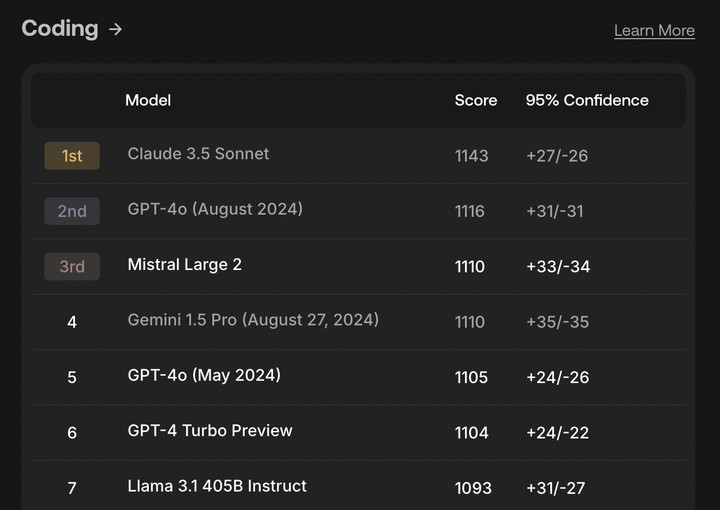Click Llama 3.1 405B Instruct model name

[217, 486]
